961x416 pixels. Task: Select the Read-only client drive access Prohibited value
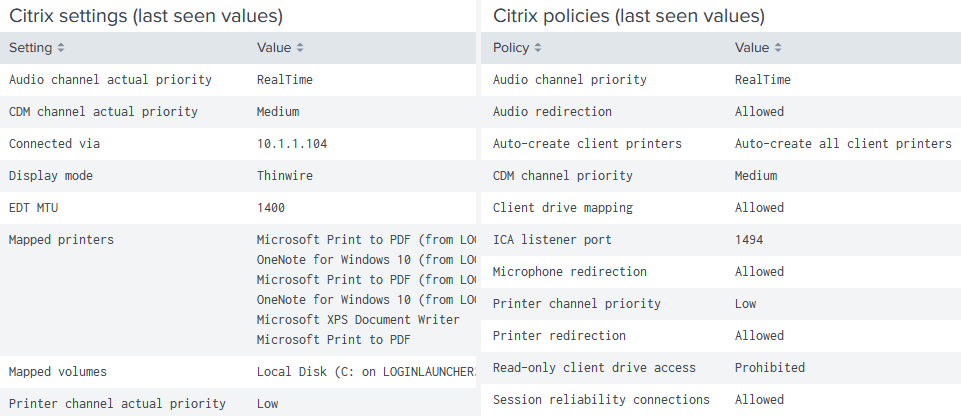click(769, 368)
